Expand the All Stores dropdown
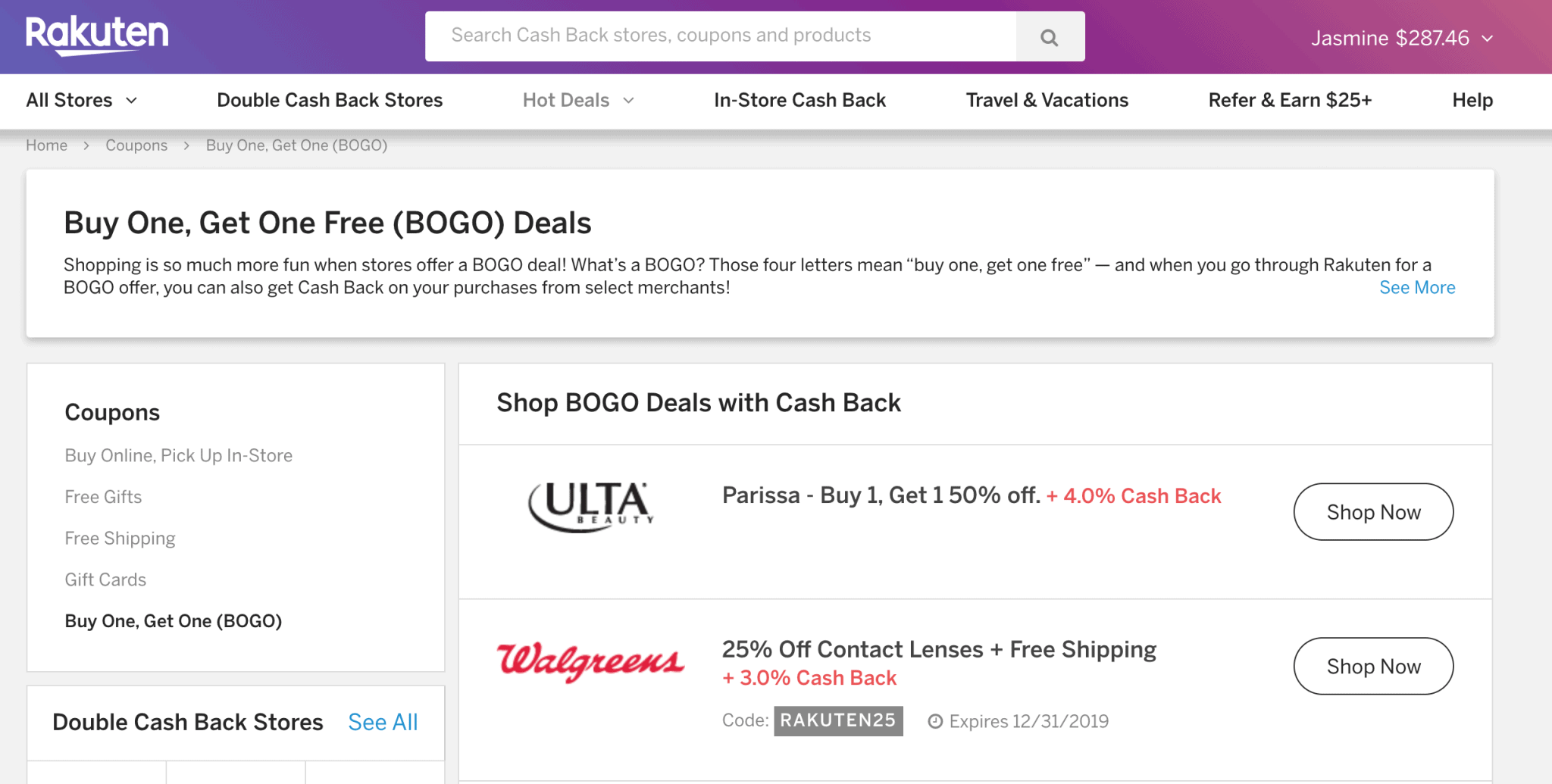The width and height of the screenshot is (1552, 784). click(x=80, y=100)
